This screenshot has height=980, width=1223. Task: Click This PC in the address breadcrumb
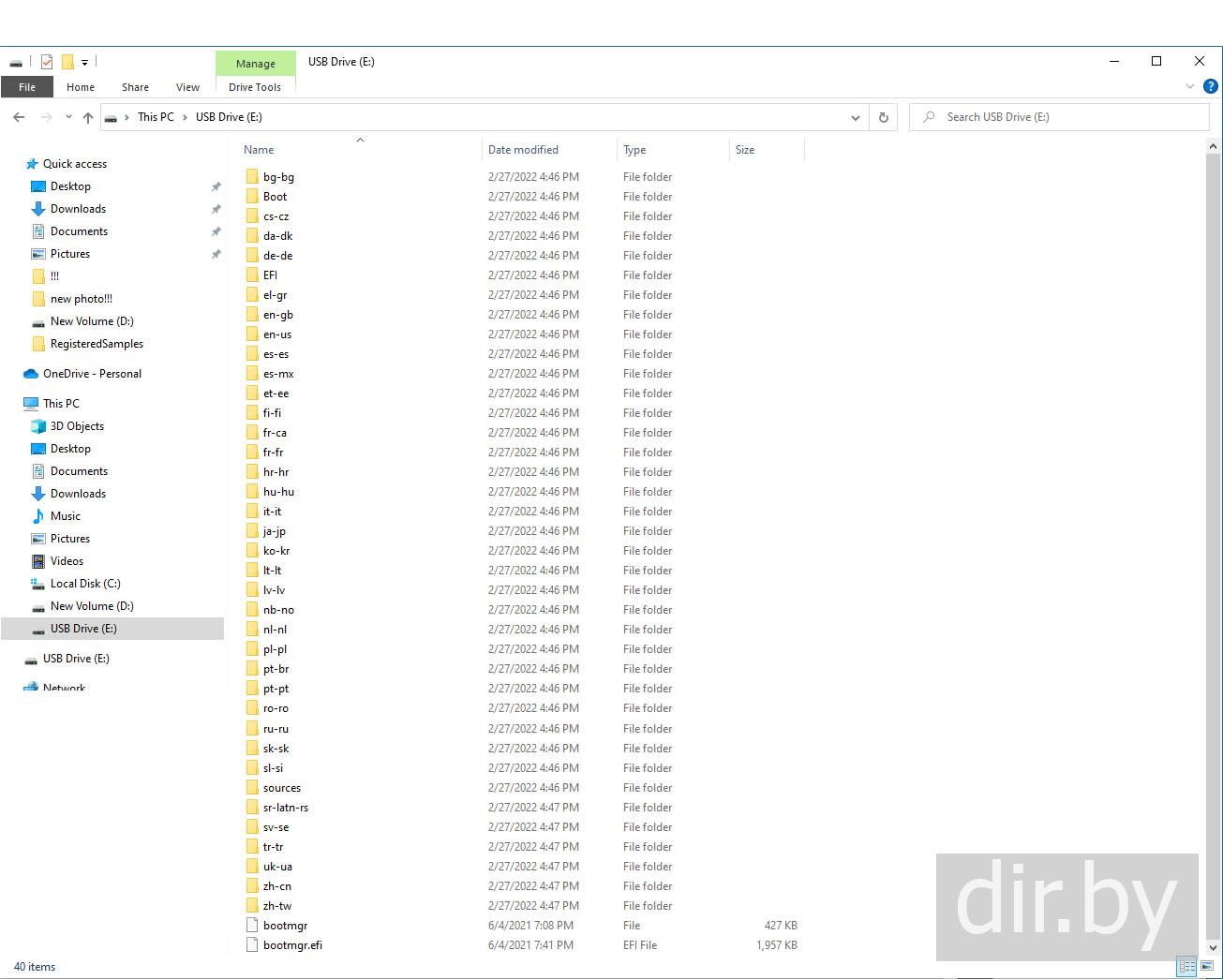tap(156, 117)
